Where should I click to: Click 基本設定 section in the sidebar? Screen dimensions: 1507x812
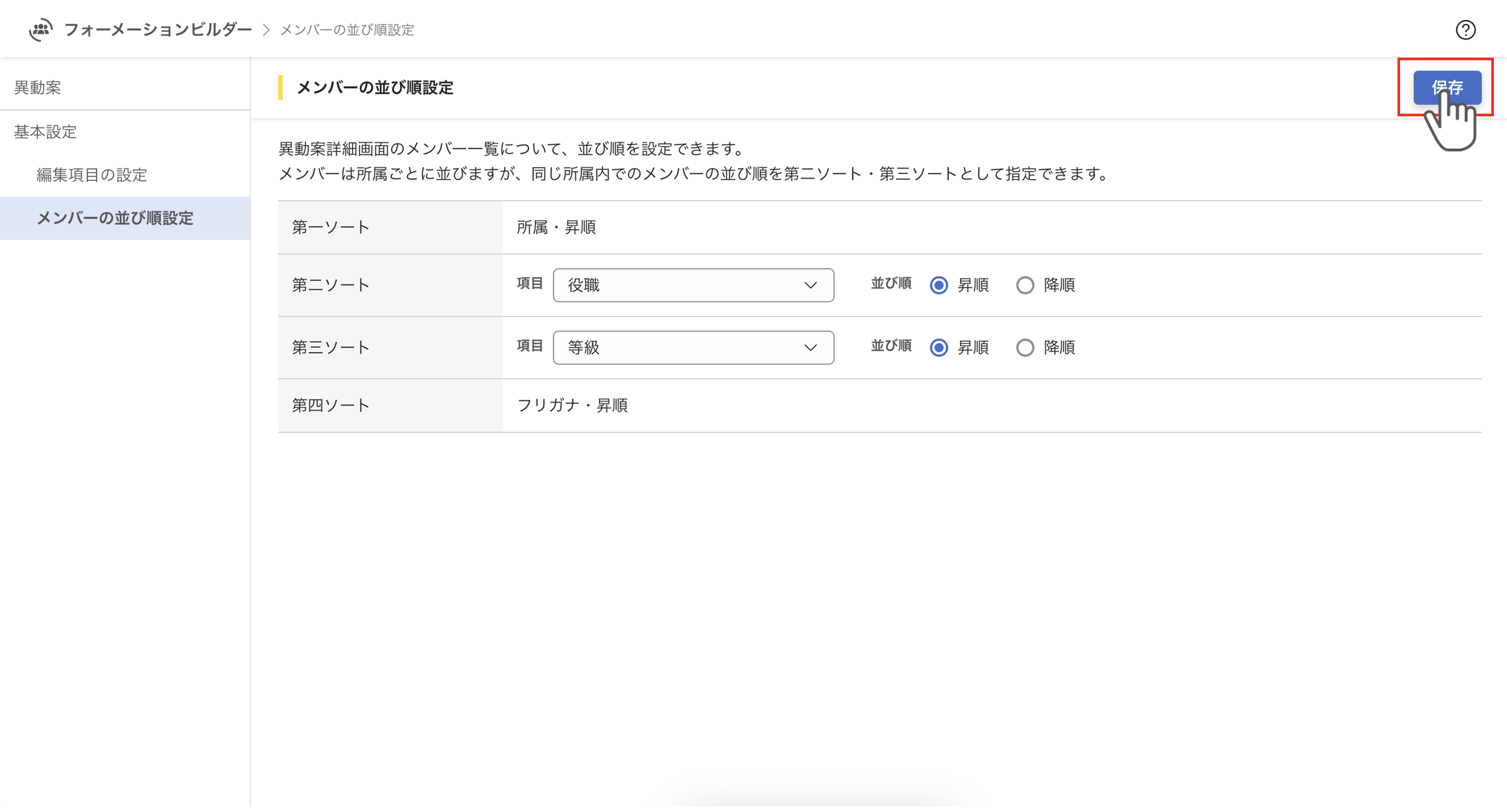click(46, 132)
